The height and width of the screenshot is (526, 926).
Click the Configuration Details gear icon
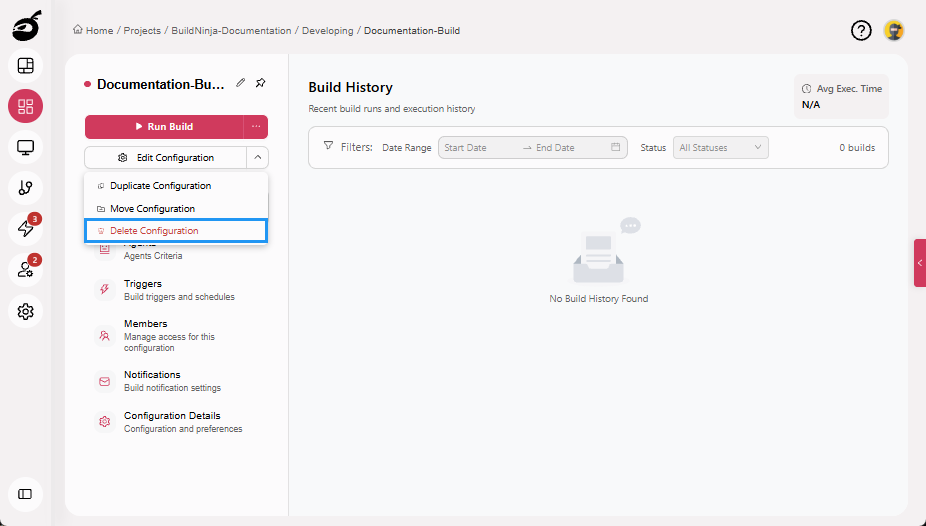pyautogui.click(x=105, y=422)
